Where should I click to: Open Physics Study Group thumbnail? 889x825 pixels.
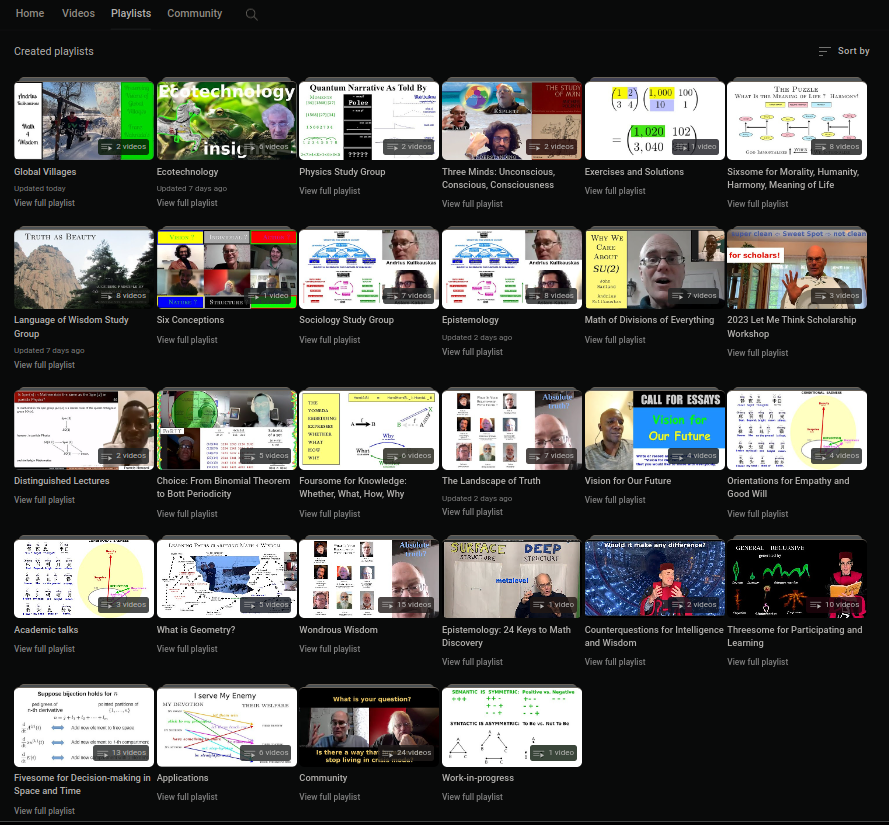(369, 121)
